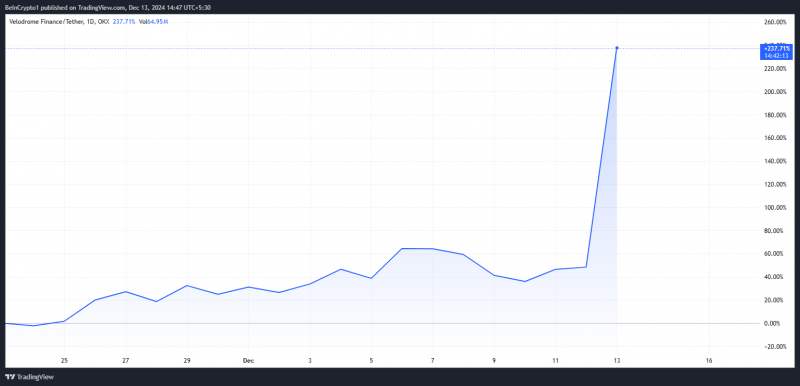Click the date label 9 on time axis
The height and width of the screenshot is (386, 800).
pyautogui.click(x=494, y=361)
